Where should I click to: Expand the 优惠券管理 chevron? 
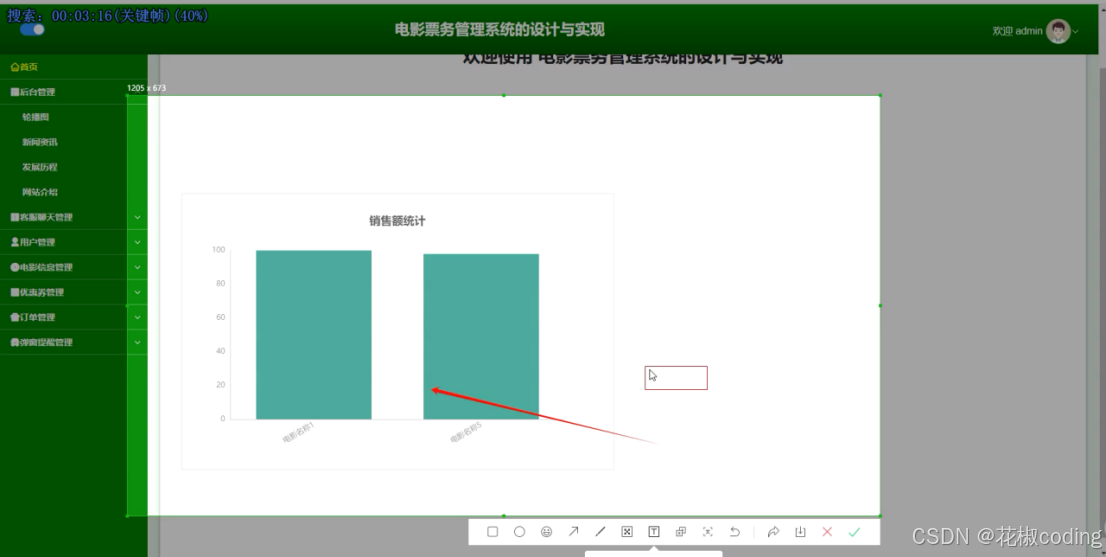point(138,292)
